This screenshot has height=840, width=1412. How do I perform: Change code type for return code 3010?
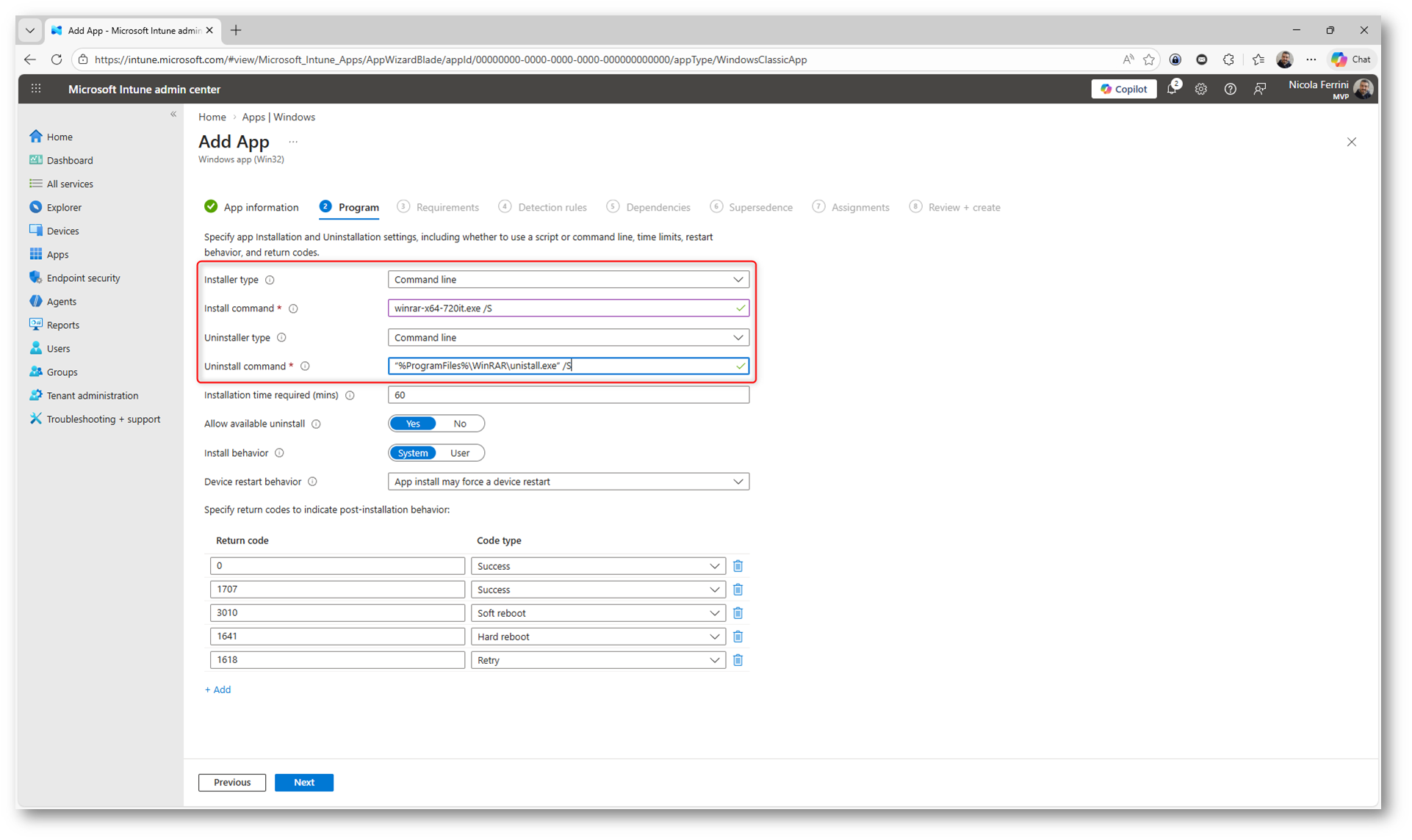coord(597,613)
